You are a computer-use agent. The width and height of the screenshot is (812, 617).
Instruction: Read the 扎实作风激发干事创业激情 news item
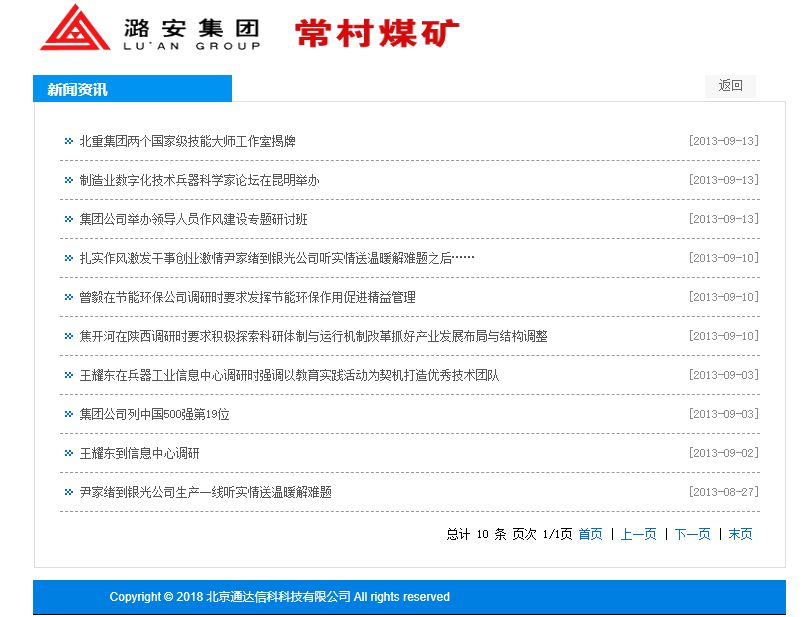(x=276, y=258)
